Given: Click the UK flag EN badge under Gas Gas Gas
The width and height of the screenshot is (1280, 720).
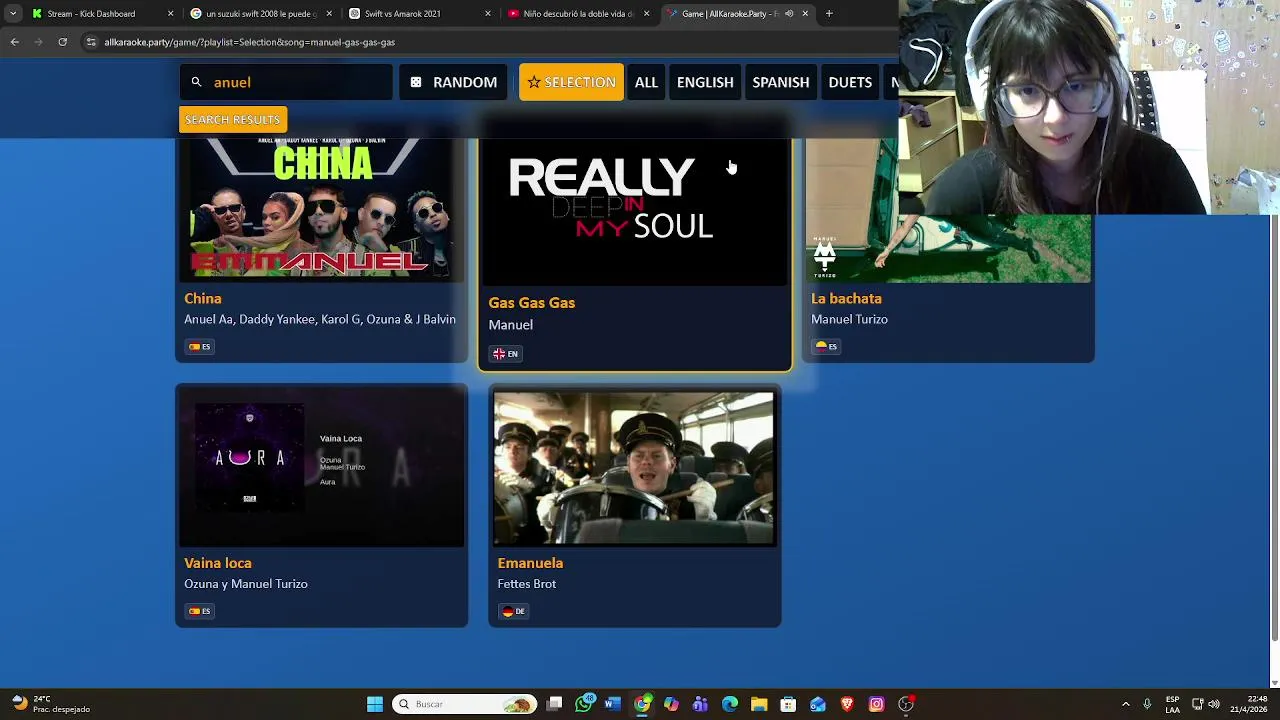Looking at the screenshot, I should (505, 354).
